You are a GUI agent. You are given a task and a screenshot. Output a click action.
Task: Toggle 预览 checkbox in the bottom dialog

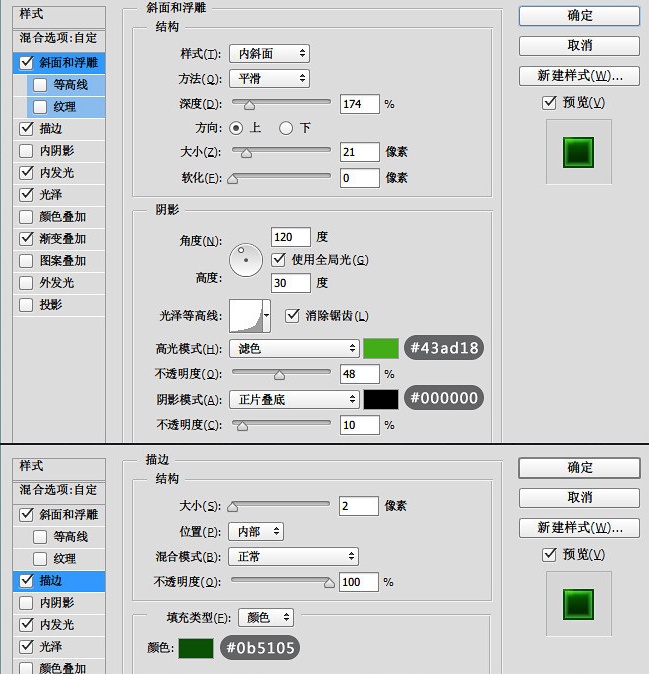click(x=549, y=555)
